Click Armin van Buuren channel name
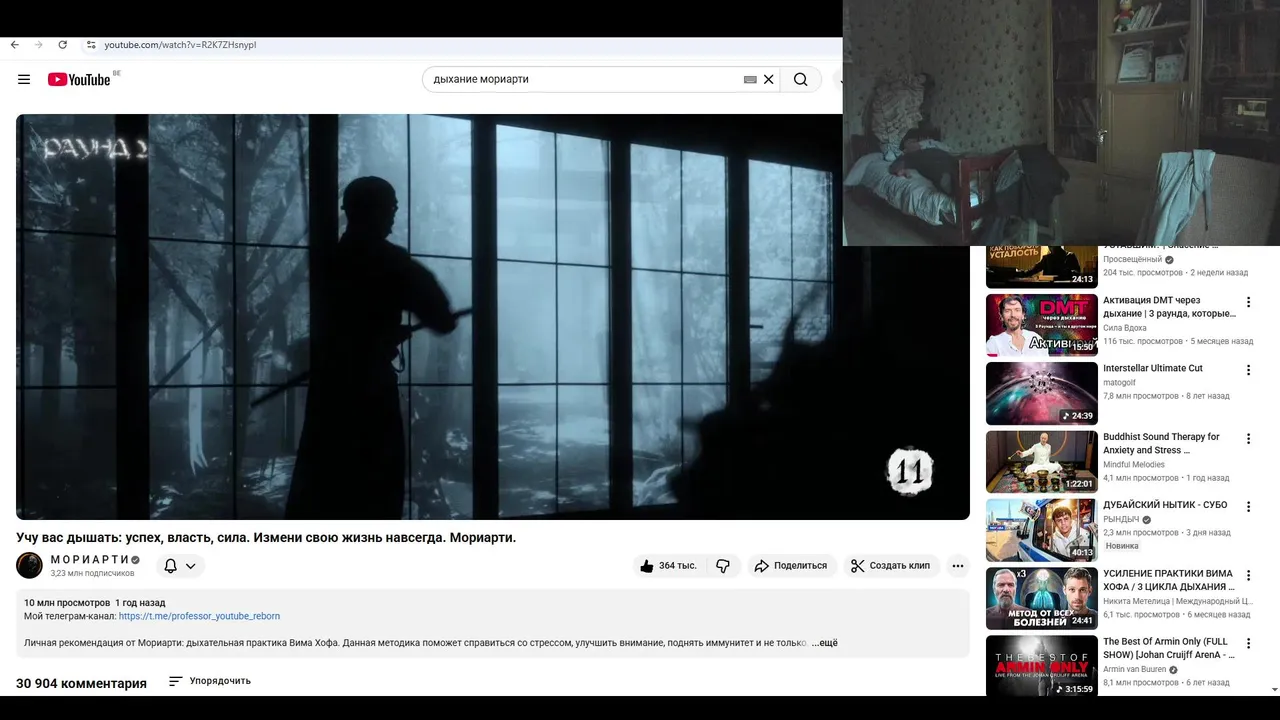 coord(1134,670)
